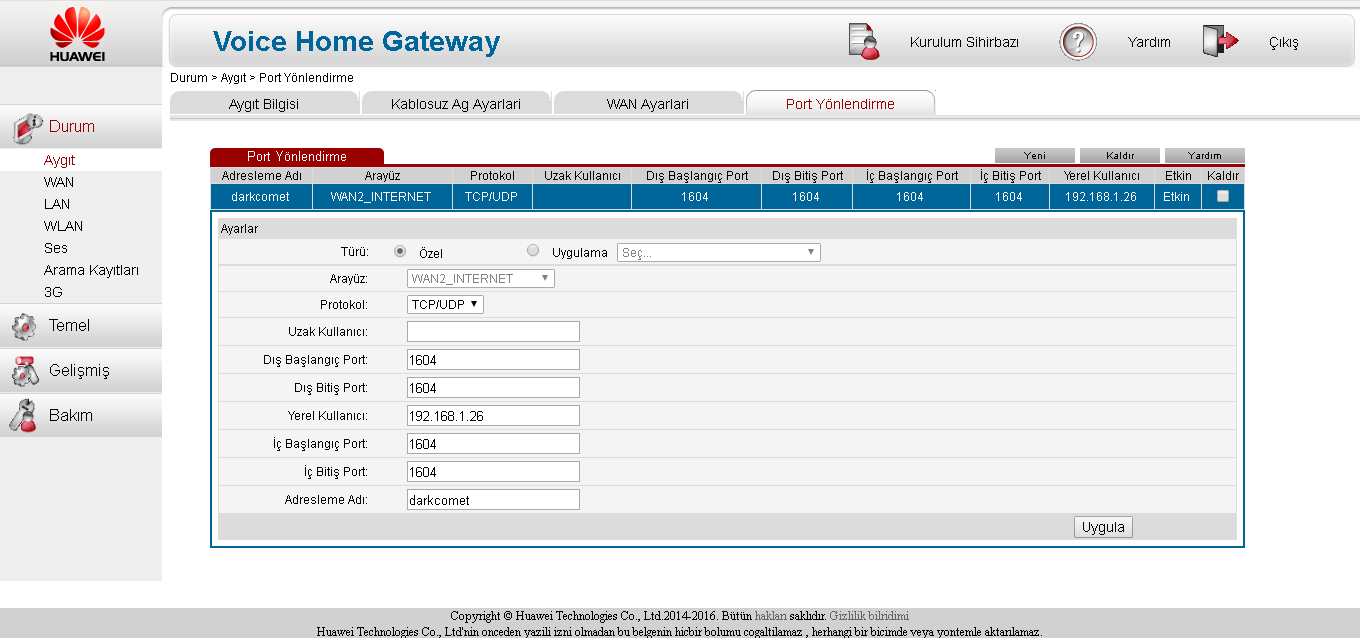This screenshot has height=638, width=1360.
Task: Click the Durum sidebar icon
Action: pyautogui.click(x=26, y=127)
